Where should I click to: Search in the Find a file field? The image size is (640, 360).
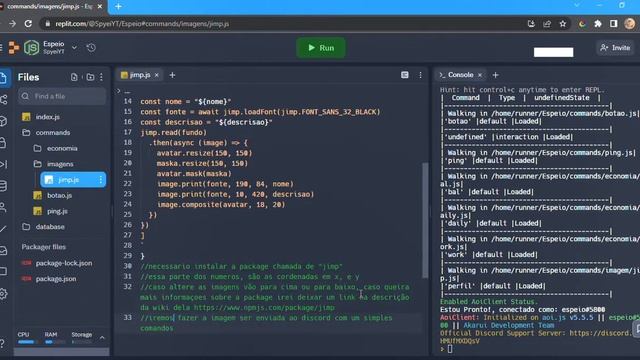tap(62, 96)
